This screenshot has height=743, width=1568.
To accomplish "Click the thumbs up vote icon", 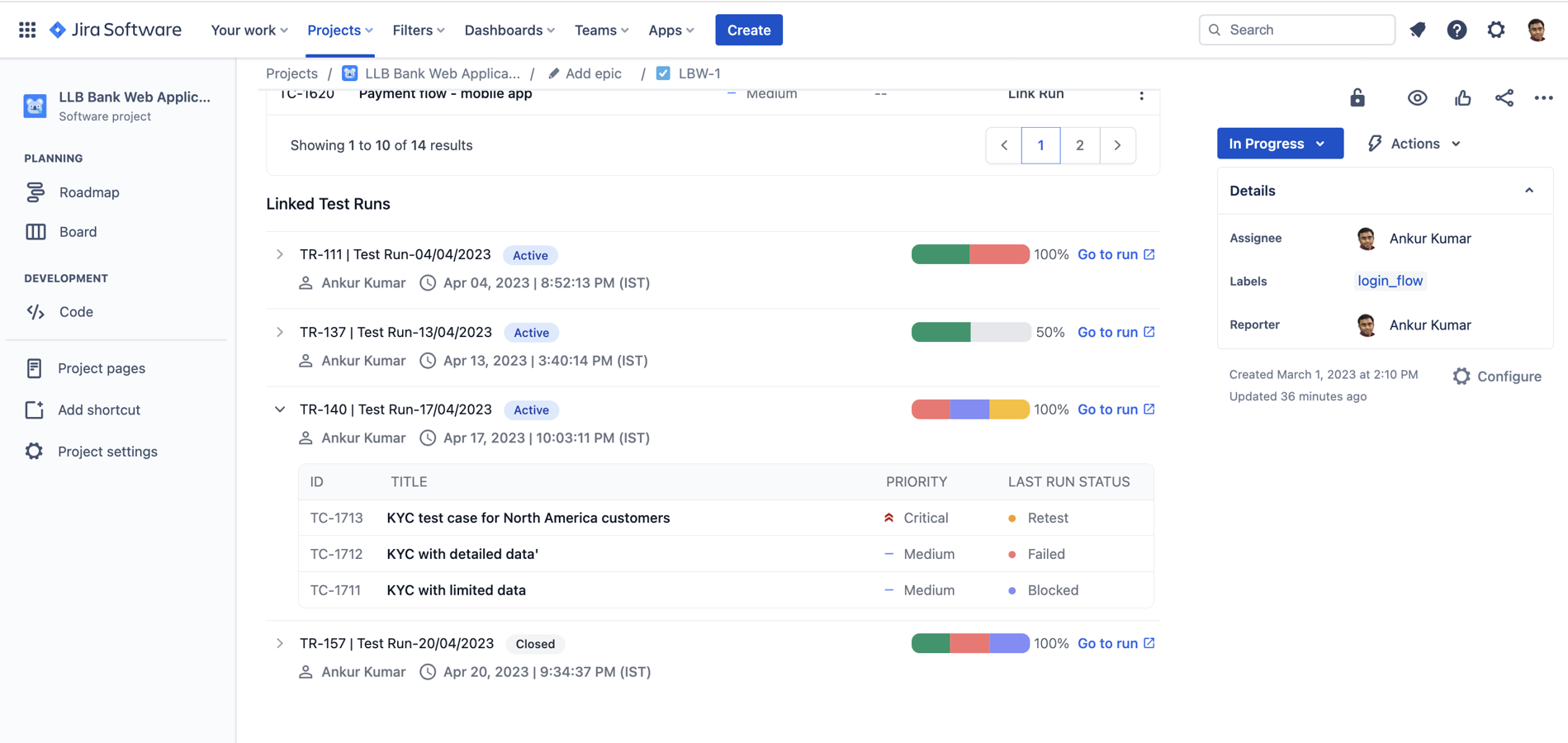I will pos(1463,97).
